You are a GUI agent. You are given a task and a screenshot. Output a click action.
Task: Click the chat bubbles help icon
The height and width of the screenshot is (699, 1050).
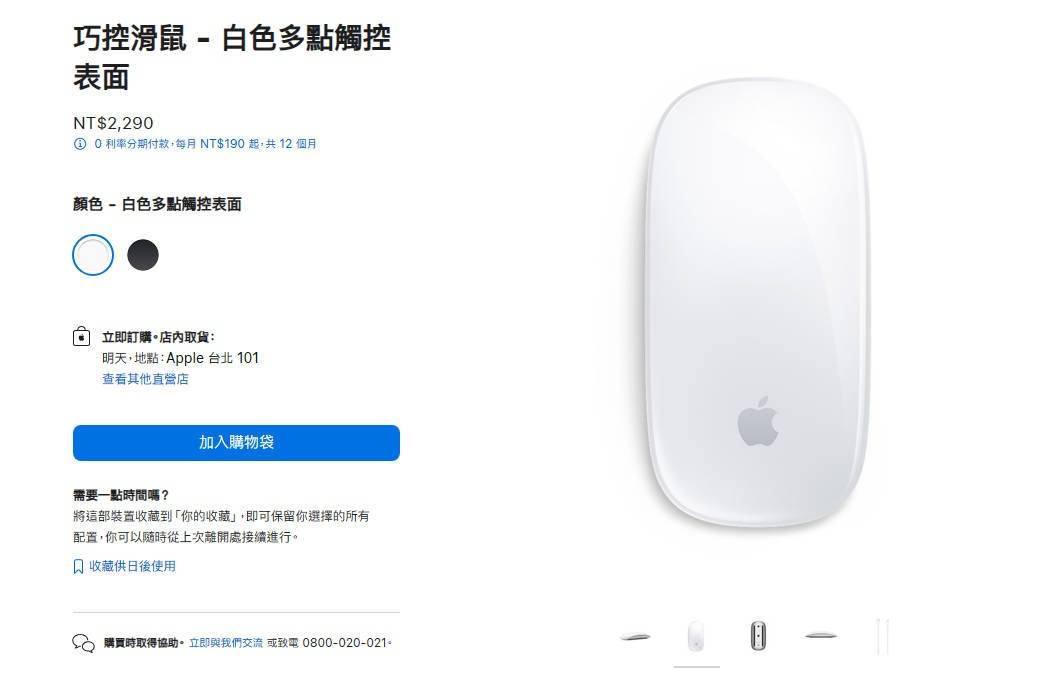[x=84, y=643]
